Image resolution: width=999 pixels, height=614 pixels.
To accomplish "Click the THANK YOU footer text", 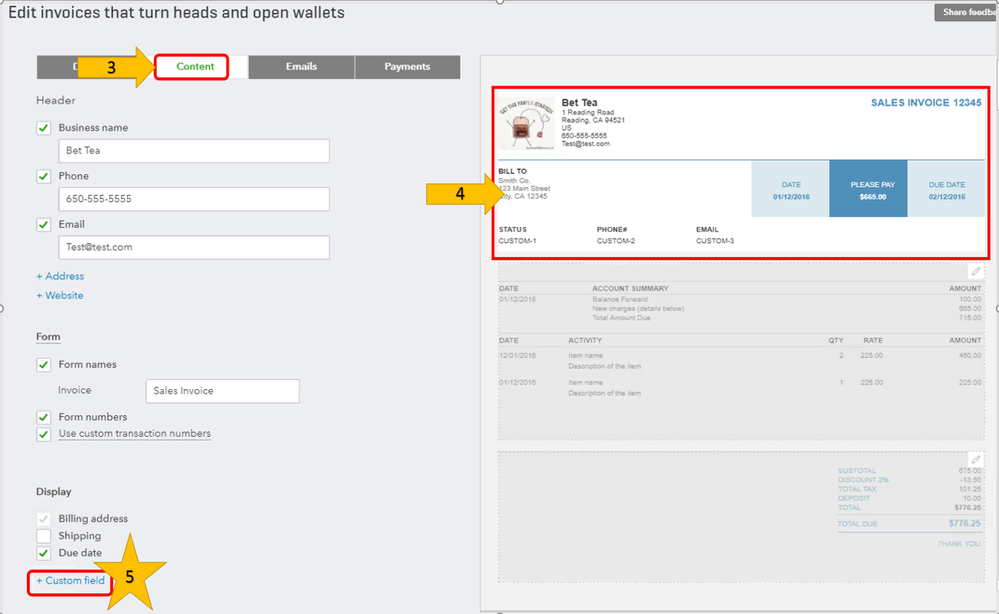I will (x=958, y=544).
